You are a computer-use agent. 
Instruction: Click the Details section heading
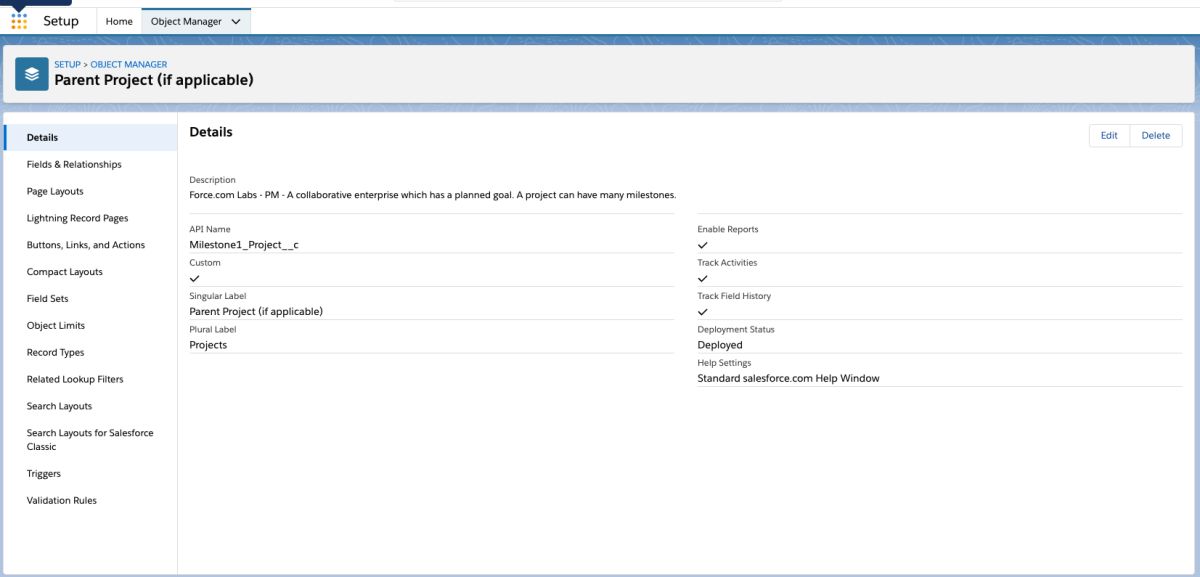tap(211, 132)
